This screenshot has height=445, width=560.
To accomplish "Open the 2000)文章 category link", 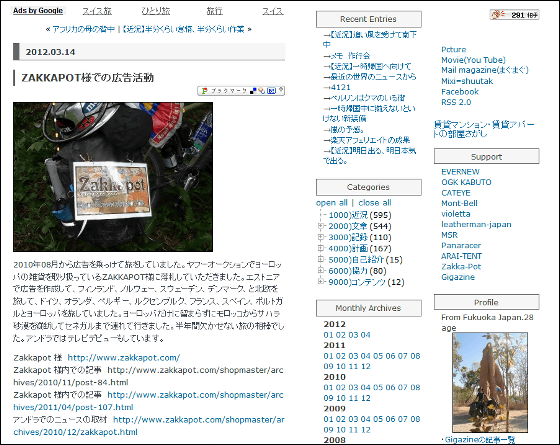I will 348,226.
